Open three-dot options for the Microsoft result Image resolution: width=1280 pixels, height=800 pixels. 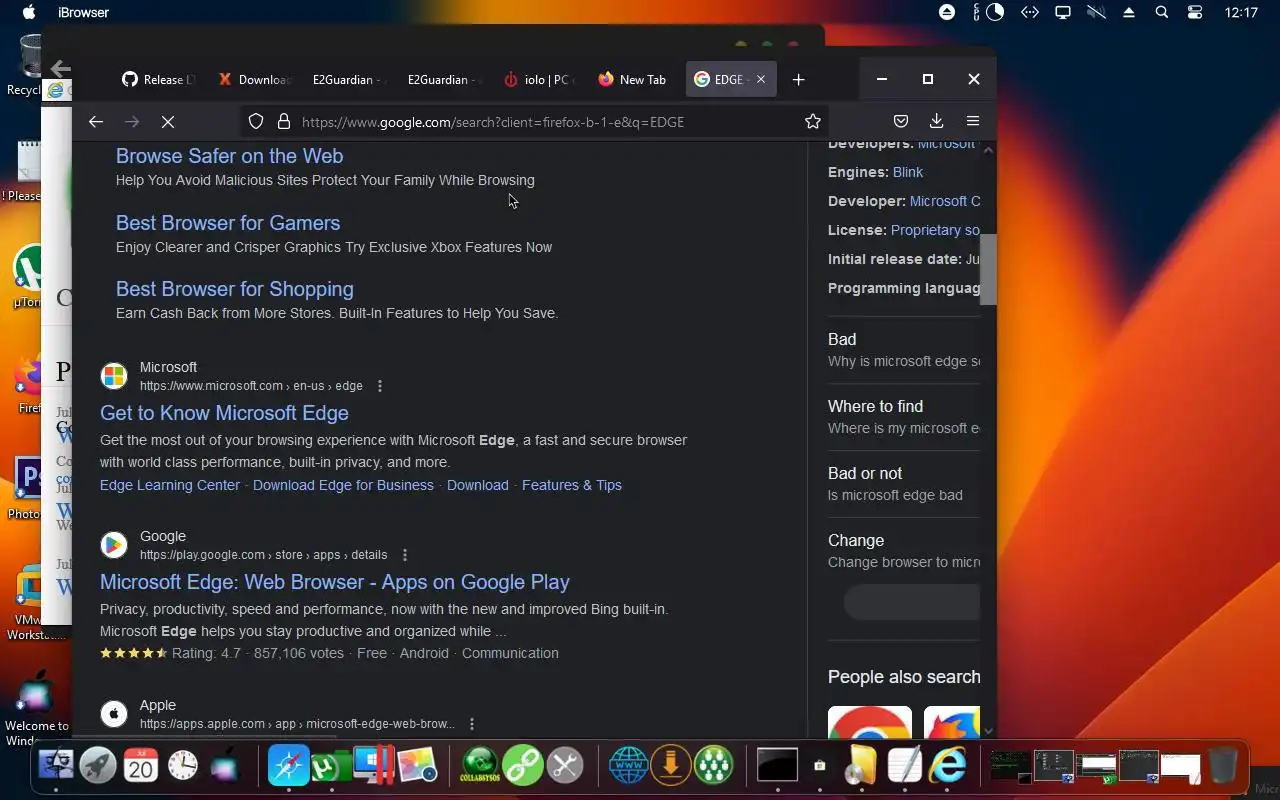click(x=380, y=386)
